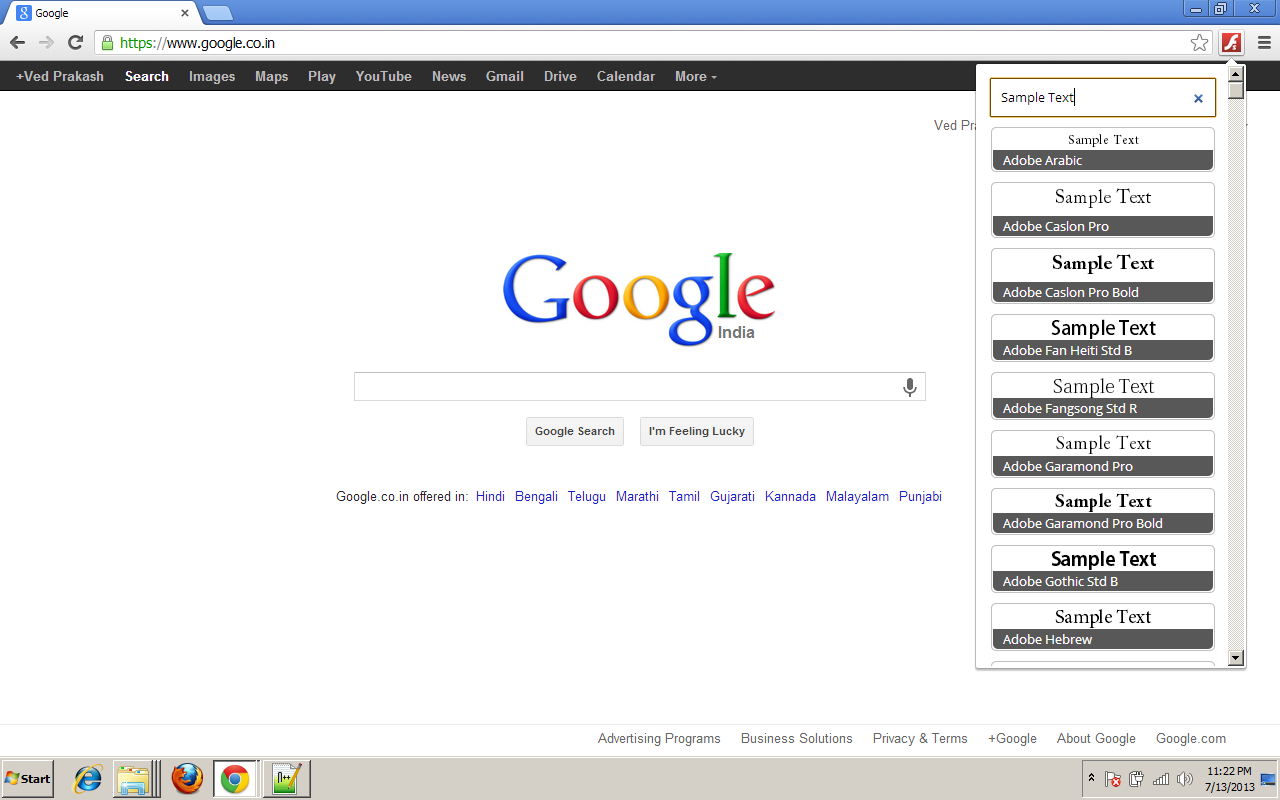Switch language to Malayalam
The image size is (1280, 800).
(x=857, y=496)
